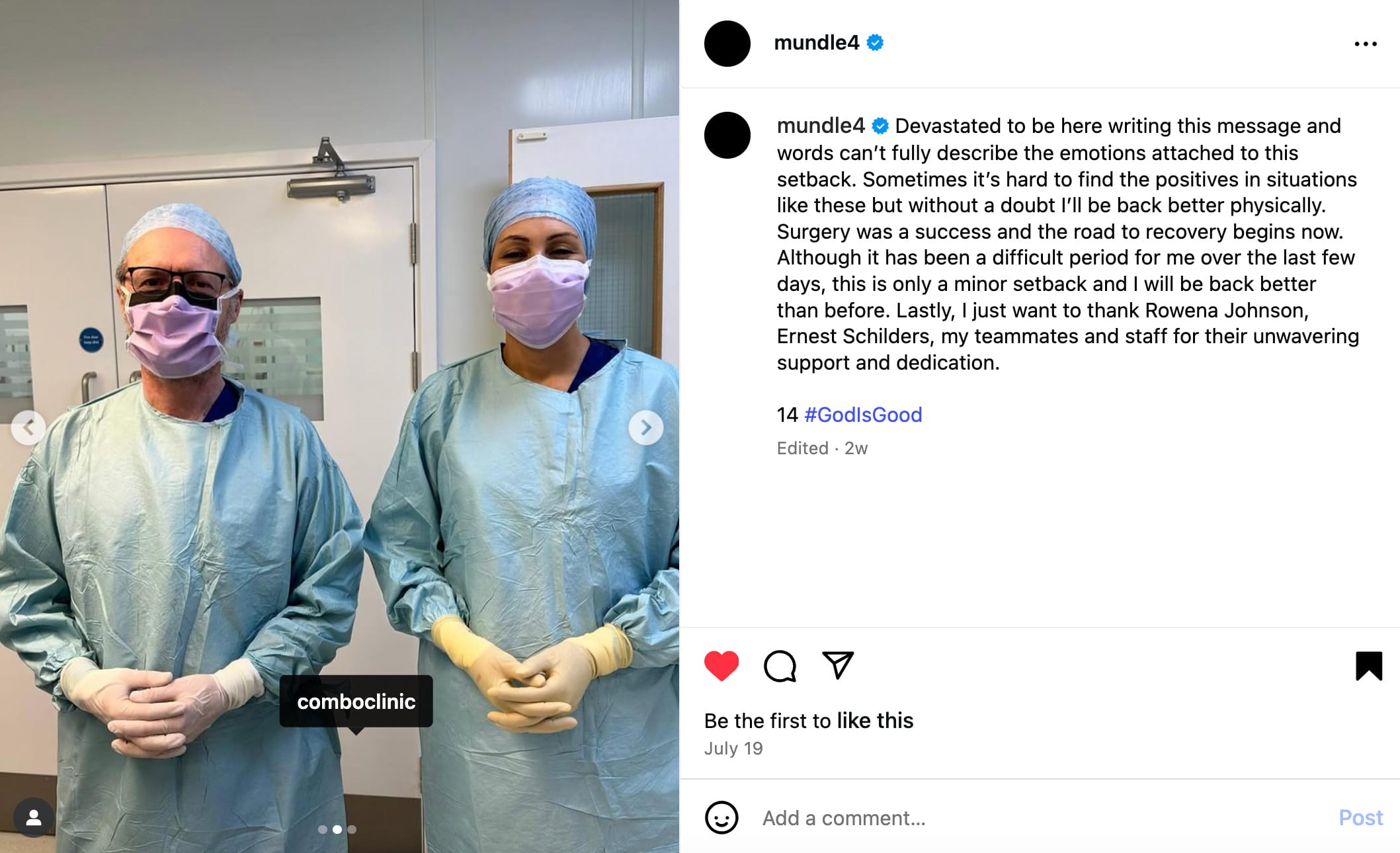Screen dimensions: 1400x853
Task: Open the comment bubble icon
Action: pos(780,666)
